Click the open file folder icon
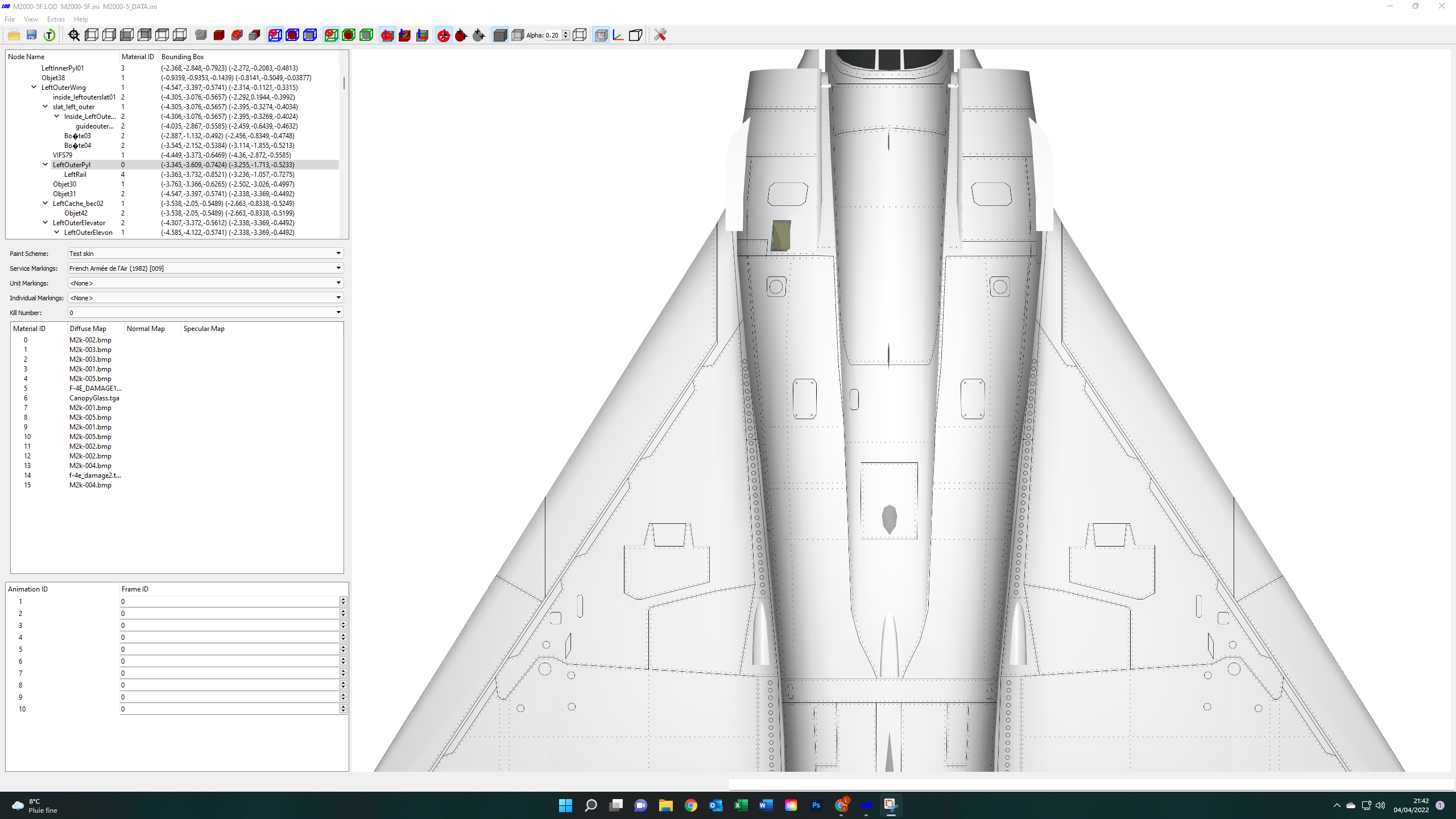The image size is (1456, 819). 14,35
